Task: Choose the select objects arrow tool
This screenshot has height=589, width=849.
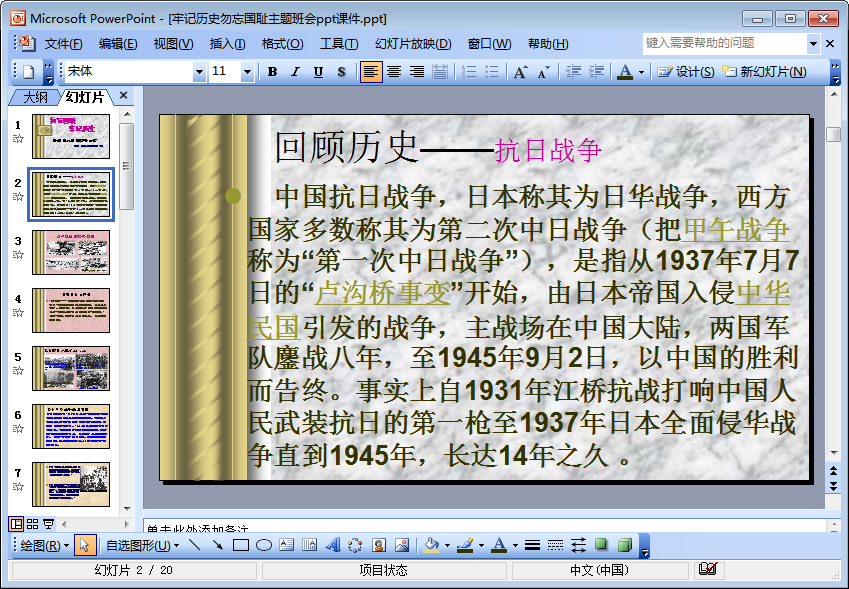Action: click(84, 545)
